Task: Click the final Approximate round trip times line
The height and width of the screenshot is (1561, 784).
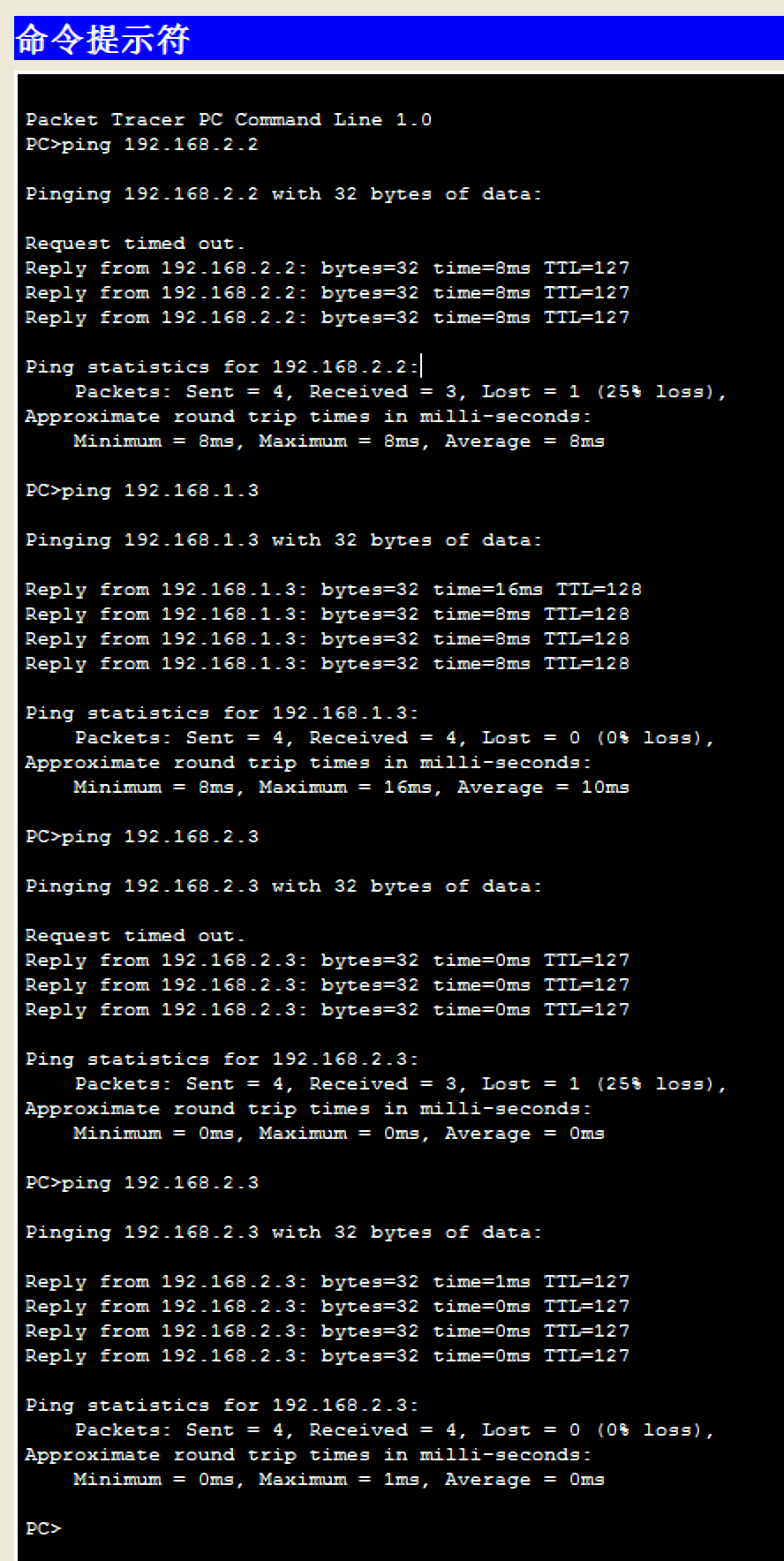Action: pyautogui.click(x=308, y=1454)
